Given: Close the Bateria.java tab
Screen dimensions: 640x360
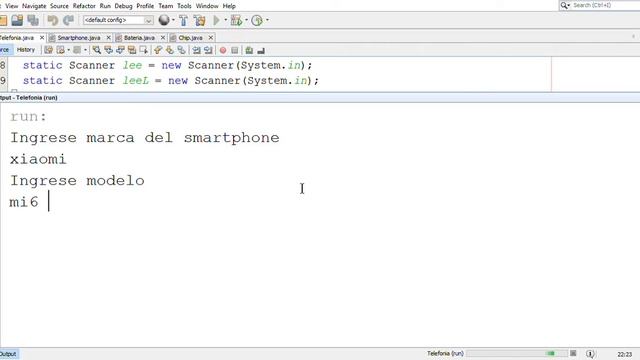Looking at the screenshot, I should [163, 38].
